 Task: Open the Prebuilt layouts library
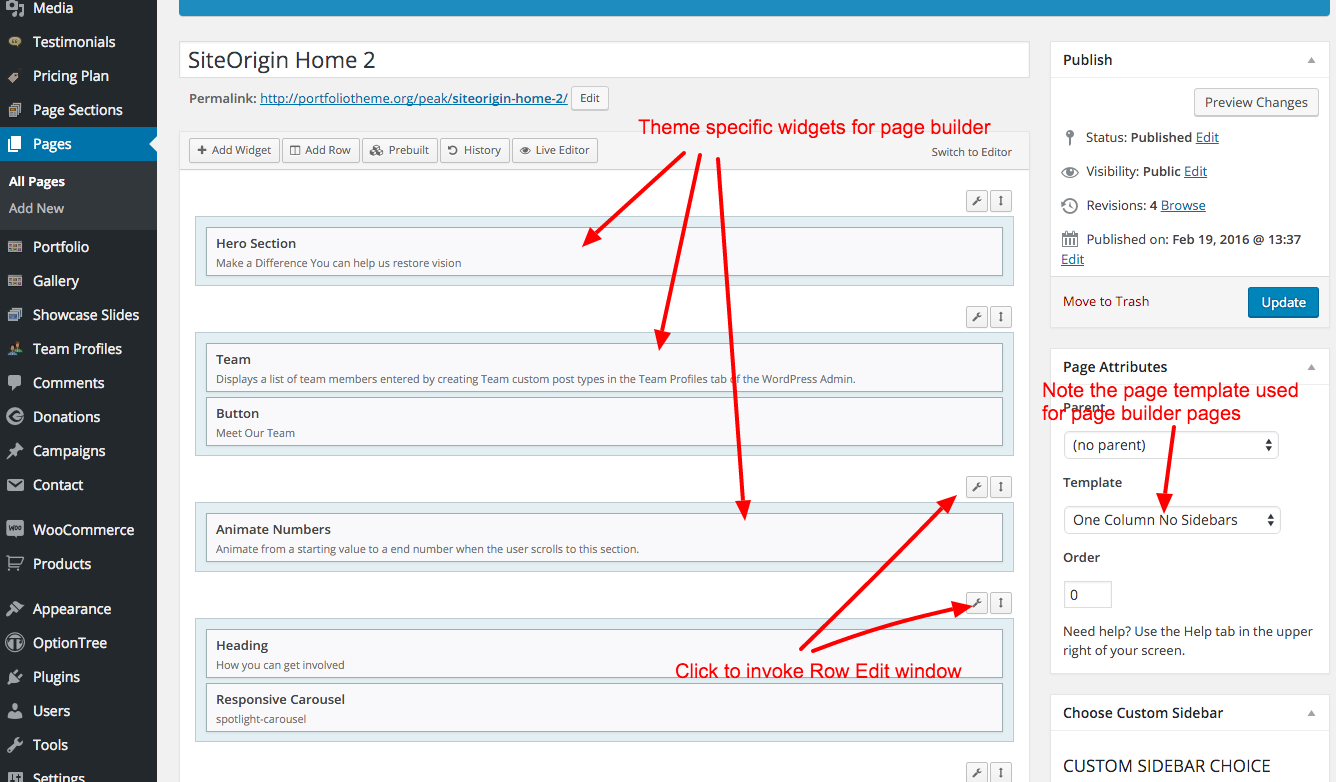pos(399,150)
